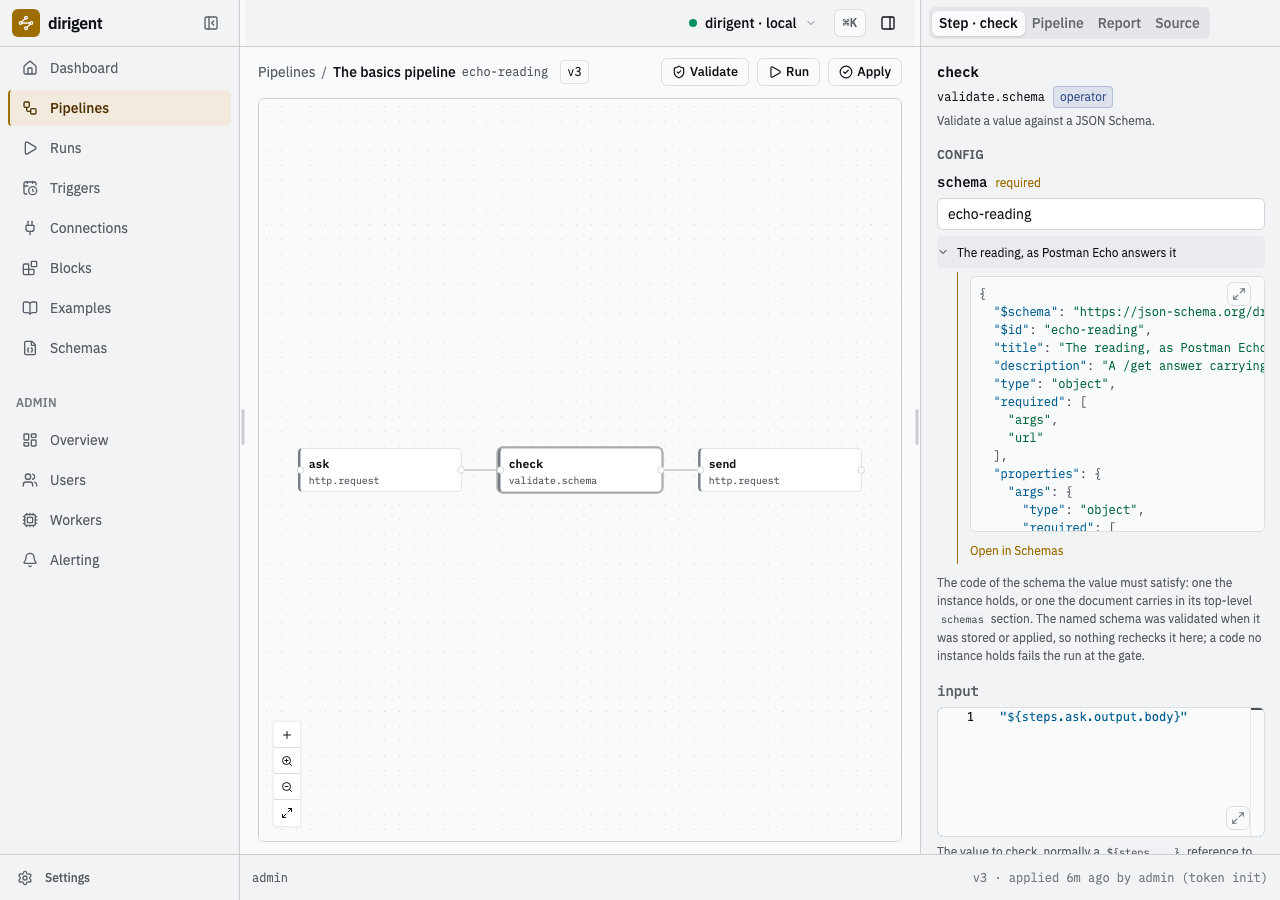This screenshot has height=900, width=1280.
Task: Click the admin user label in footer
Action: click(270, 878)
